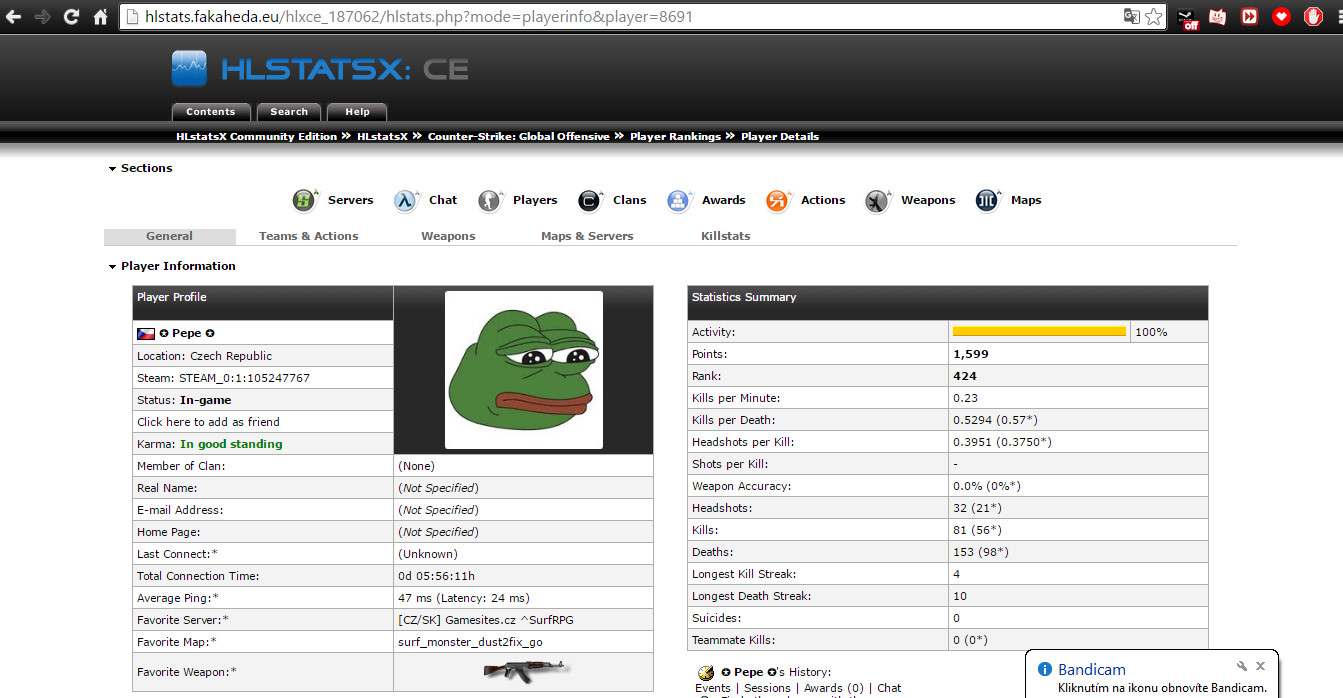Click the Servers text link
Screen dimensions: 1343x698
[351, 200]
